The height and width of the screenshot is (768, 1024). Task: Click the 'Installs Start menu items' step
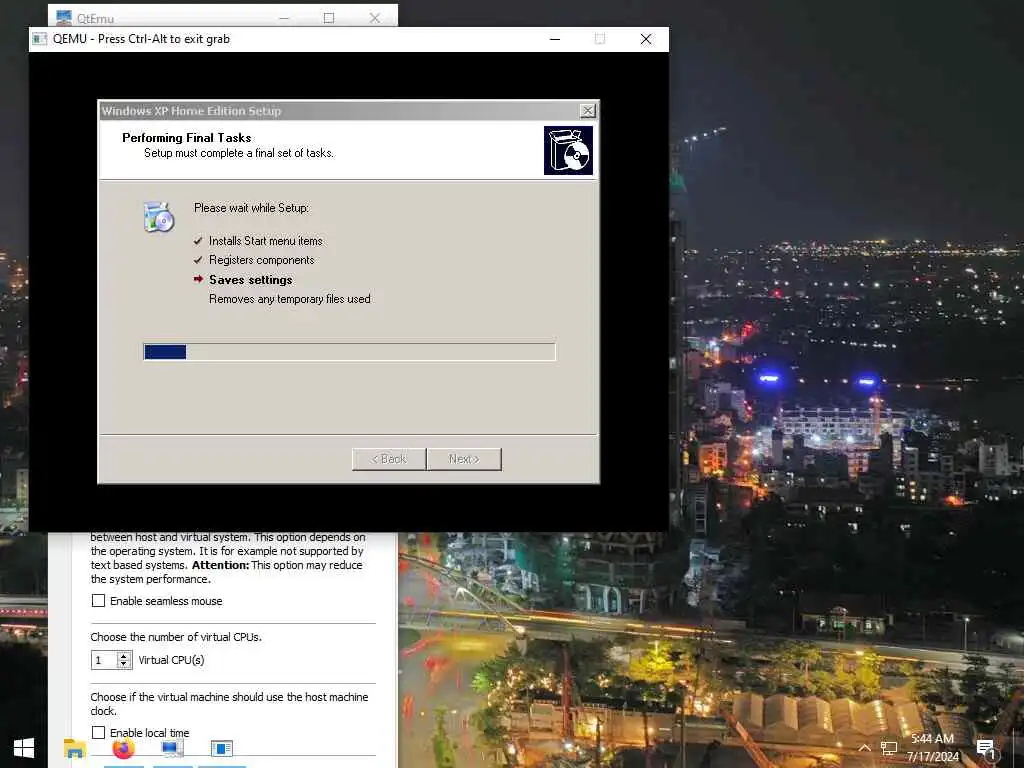pyautogui.click(x=266, y=241)
